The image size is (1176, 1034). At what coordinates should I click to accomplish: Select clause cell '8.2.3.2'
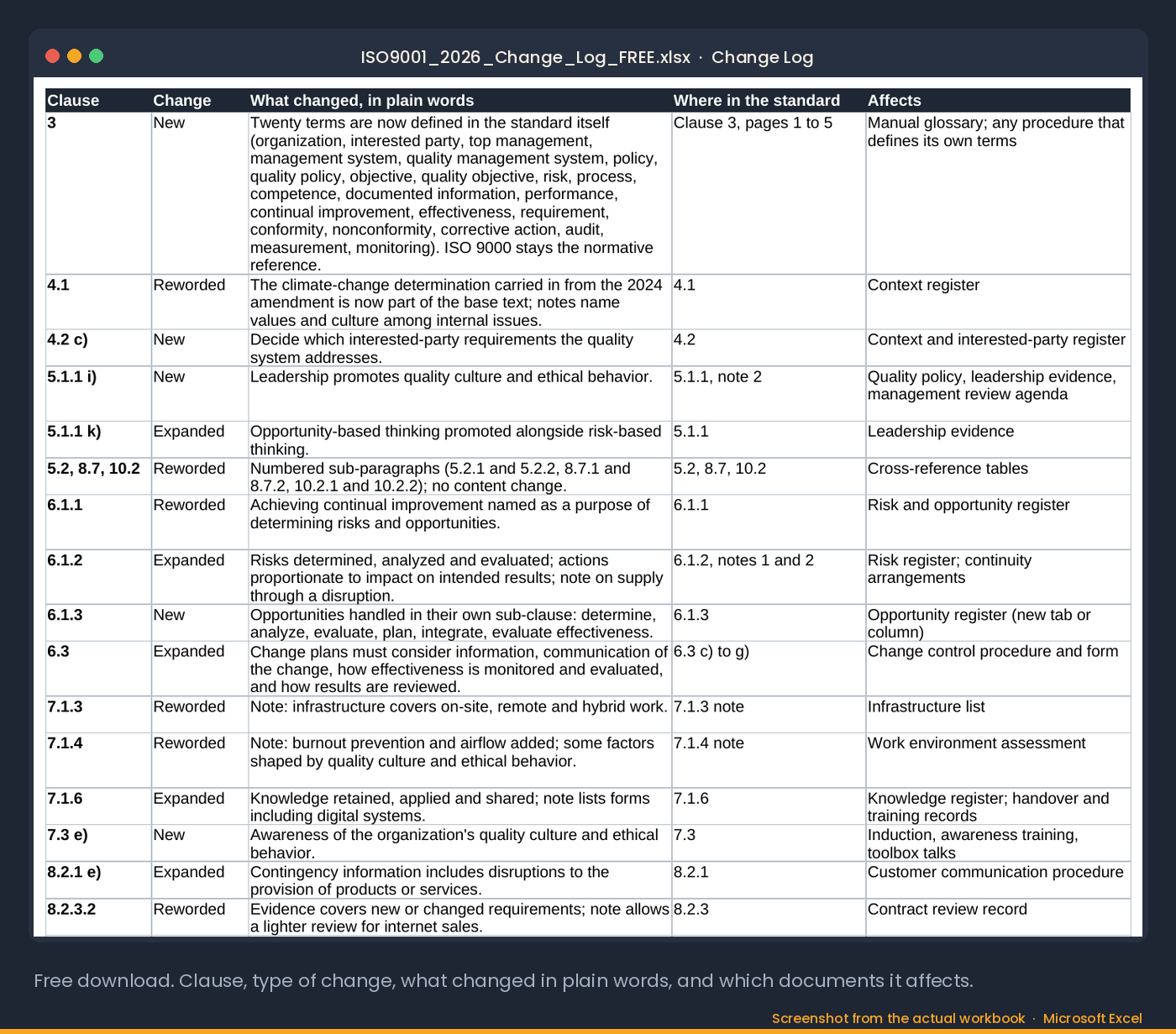click(x=98, y=917)
